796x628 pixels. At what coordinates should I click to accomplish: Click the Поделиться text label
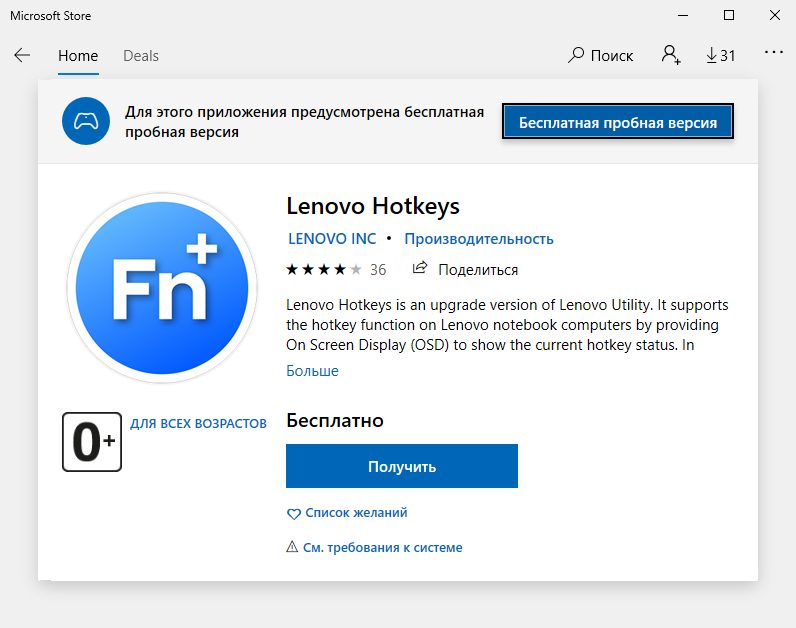click(478, 270)
